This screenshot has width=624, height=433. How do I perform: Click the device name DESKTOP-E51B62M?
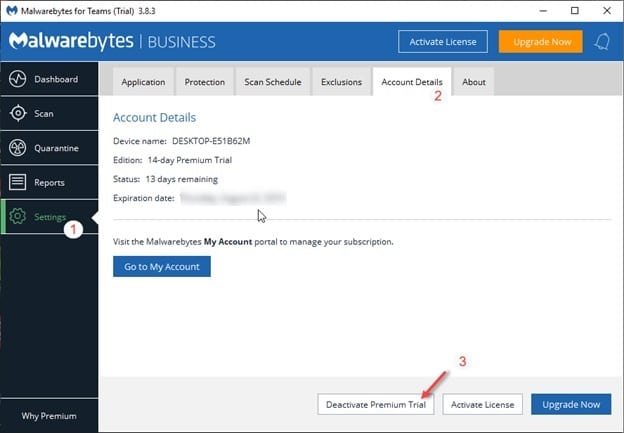(211, 141)
